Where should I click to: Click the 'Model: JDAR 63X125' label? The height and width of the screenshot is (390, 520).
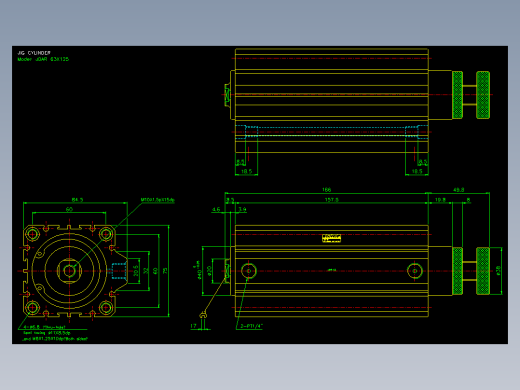pyautogui.click(x=43, y=59)
